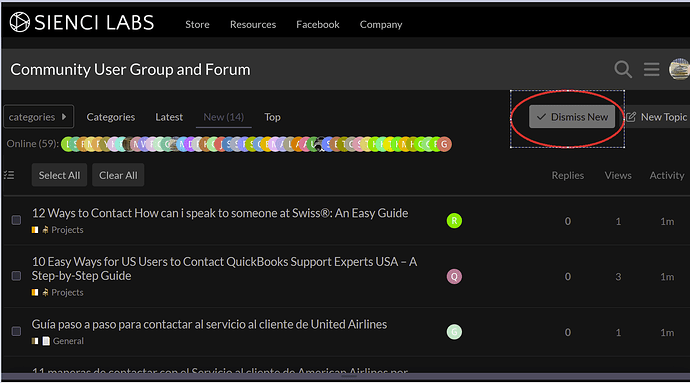Open pink Q poster avatar
Screen dimensions: 690x383
point(454,276)
